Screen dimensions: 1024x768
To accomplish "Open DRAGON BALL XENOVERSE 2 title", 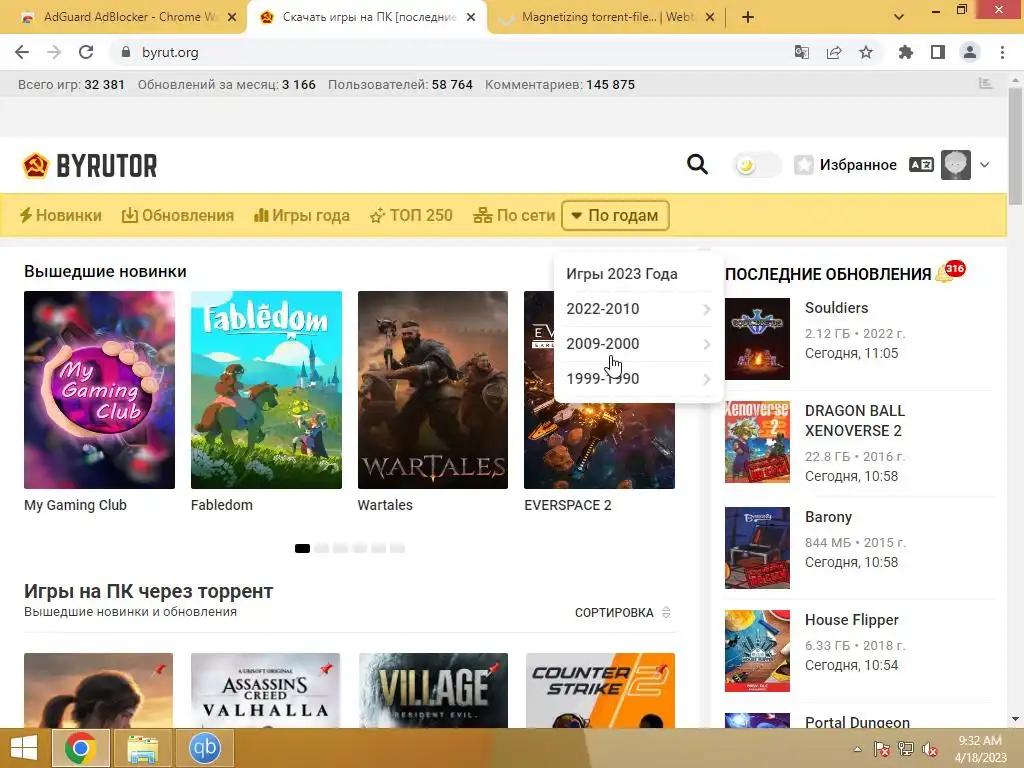I will point(854,421).
